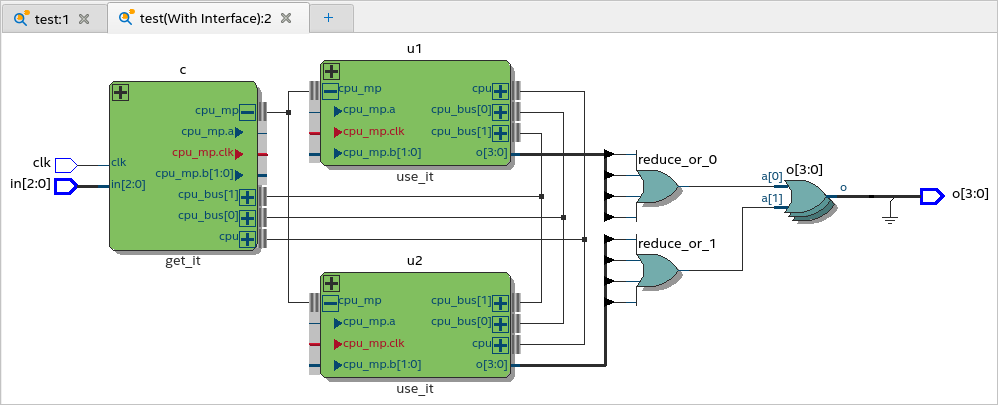Close the test:1 tab
This screenshot has width=998, height=405.
(83, 19)
